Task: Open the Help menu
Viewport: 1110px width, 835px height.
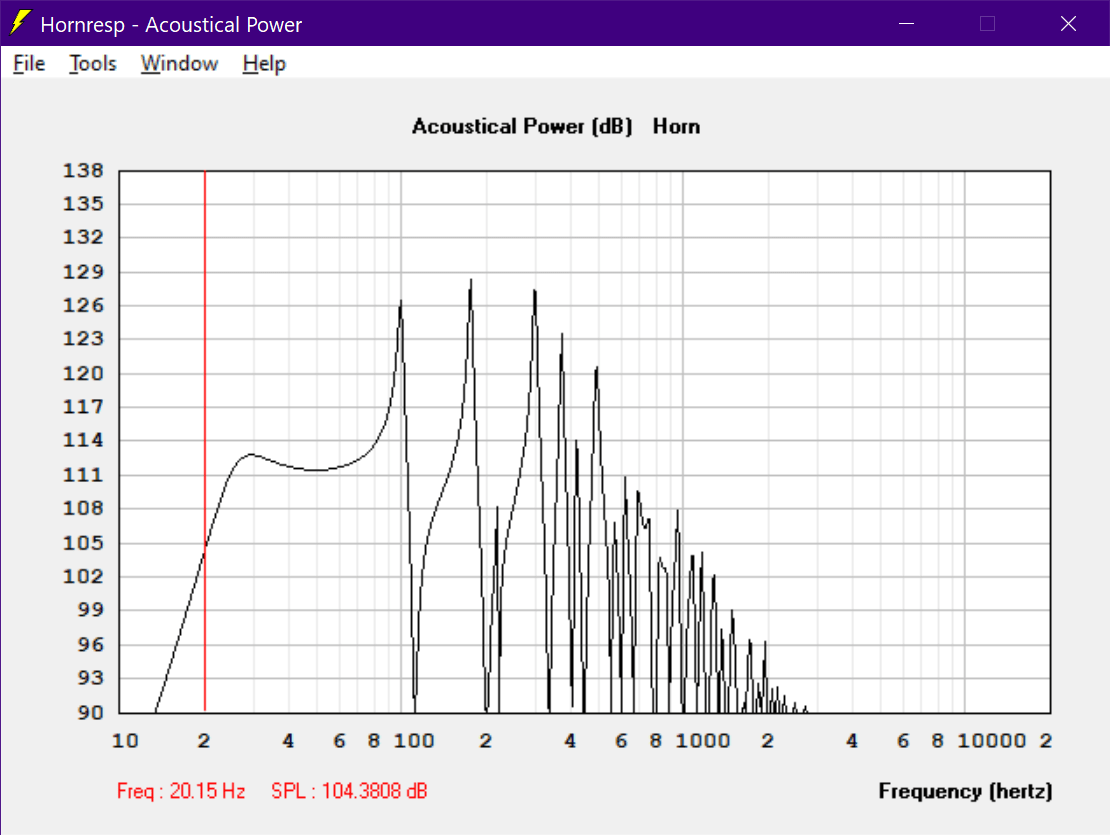Action: [264, 64]
